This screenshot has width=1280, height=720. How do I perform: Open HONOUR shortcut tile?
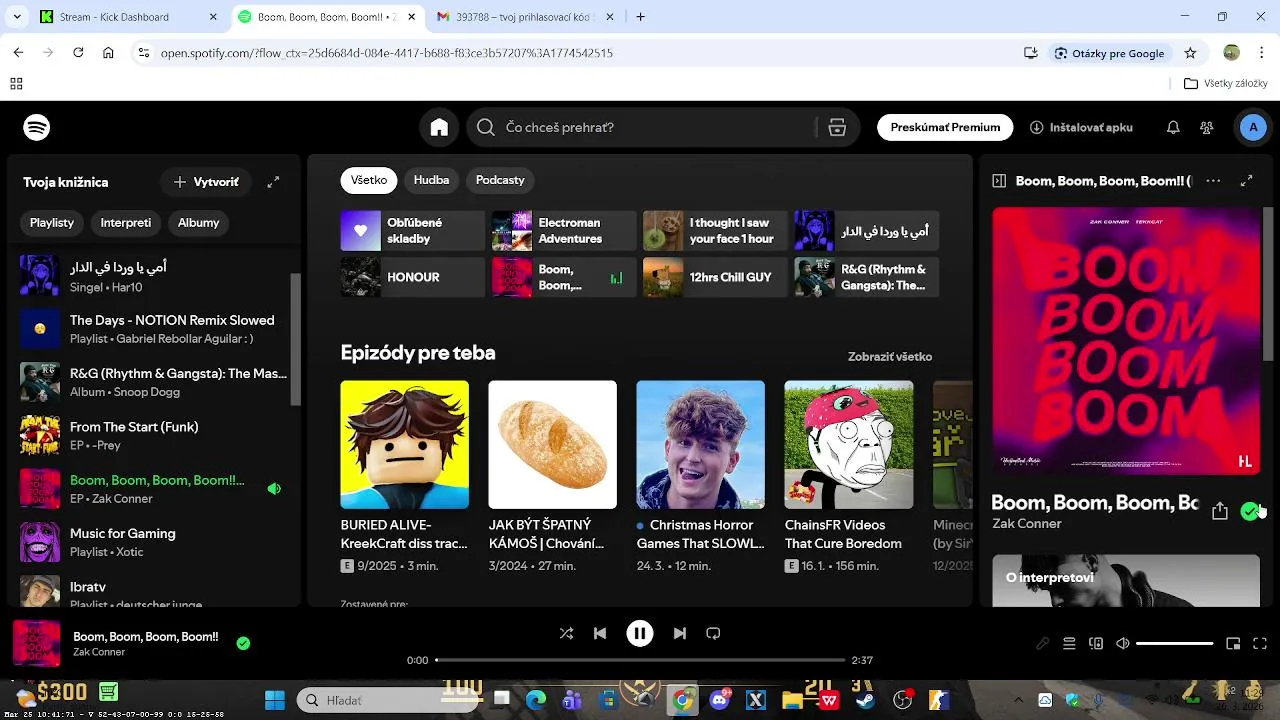(x=412, y=277)
